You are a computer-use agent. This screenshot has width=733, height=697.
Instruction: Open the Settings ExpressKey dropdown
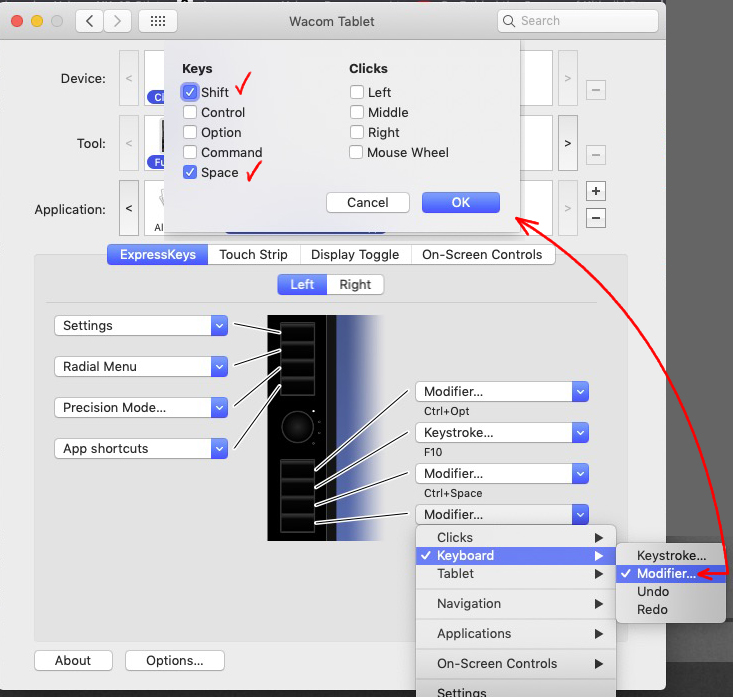pyautogui.click(x=141, y=325)
